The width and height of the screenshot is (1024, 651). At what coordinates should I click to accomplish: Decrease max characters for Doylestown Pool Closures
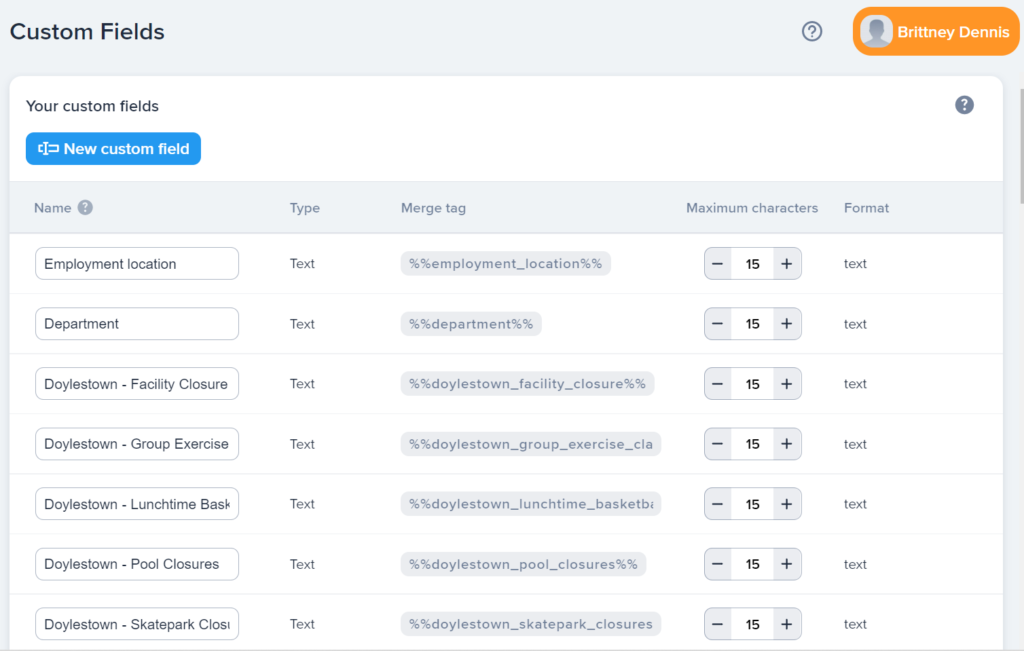point(719,564)
